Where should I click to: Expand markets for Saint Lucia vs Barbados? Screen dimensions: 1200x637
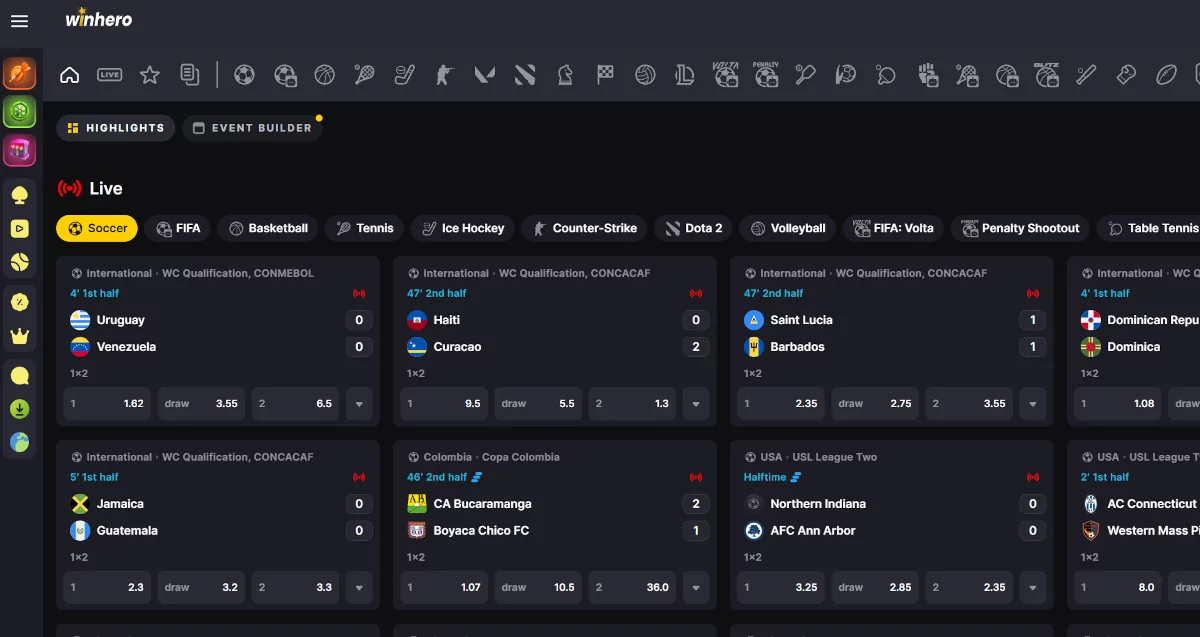click(1033, 404)
